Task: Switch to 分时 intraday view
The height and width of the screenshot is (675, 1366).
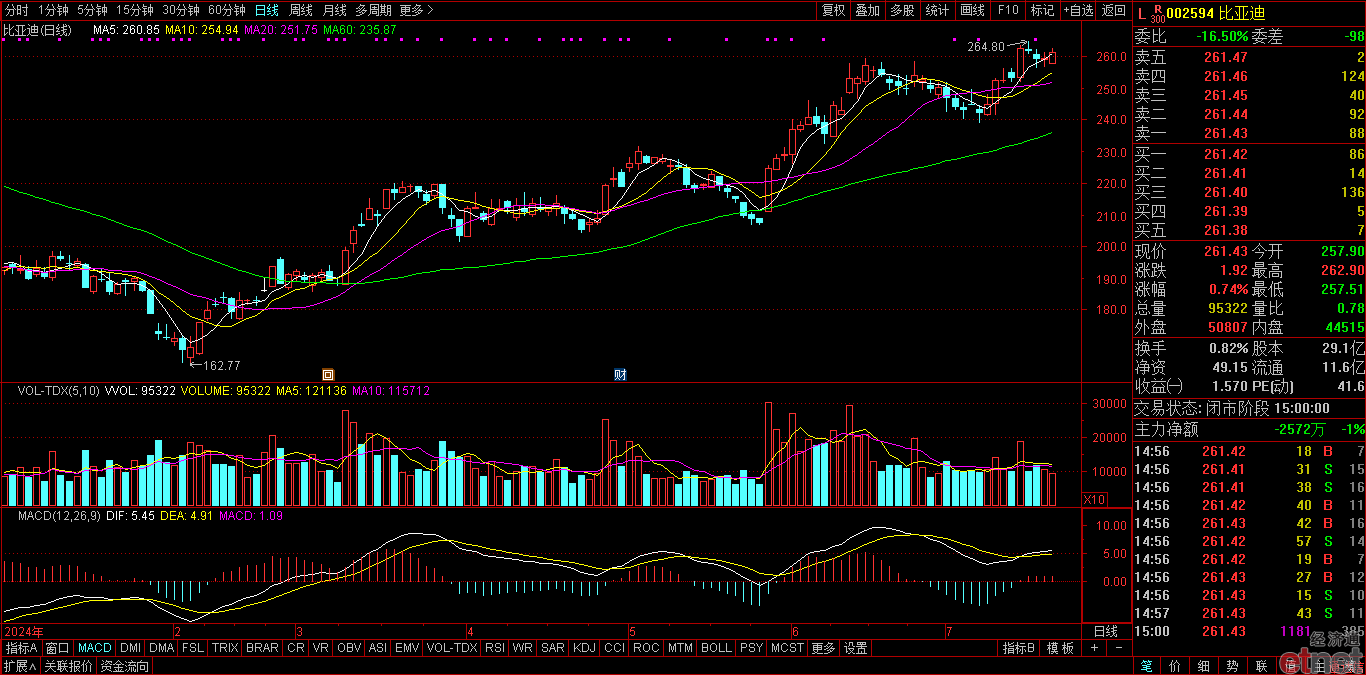Action: tap(17, 10)
